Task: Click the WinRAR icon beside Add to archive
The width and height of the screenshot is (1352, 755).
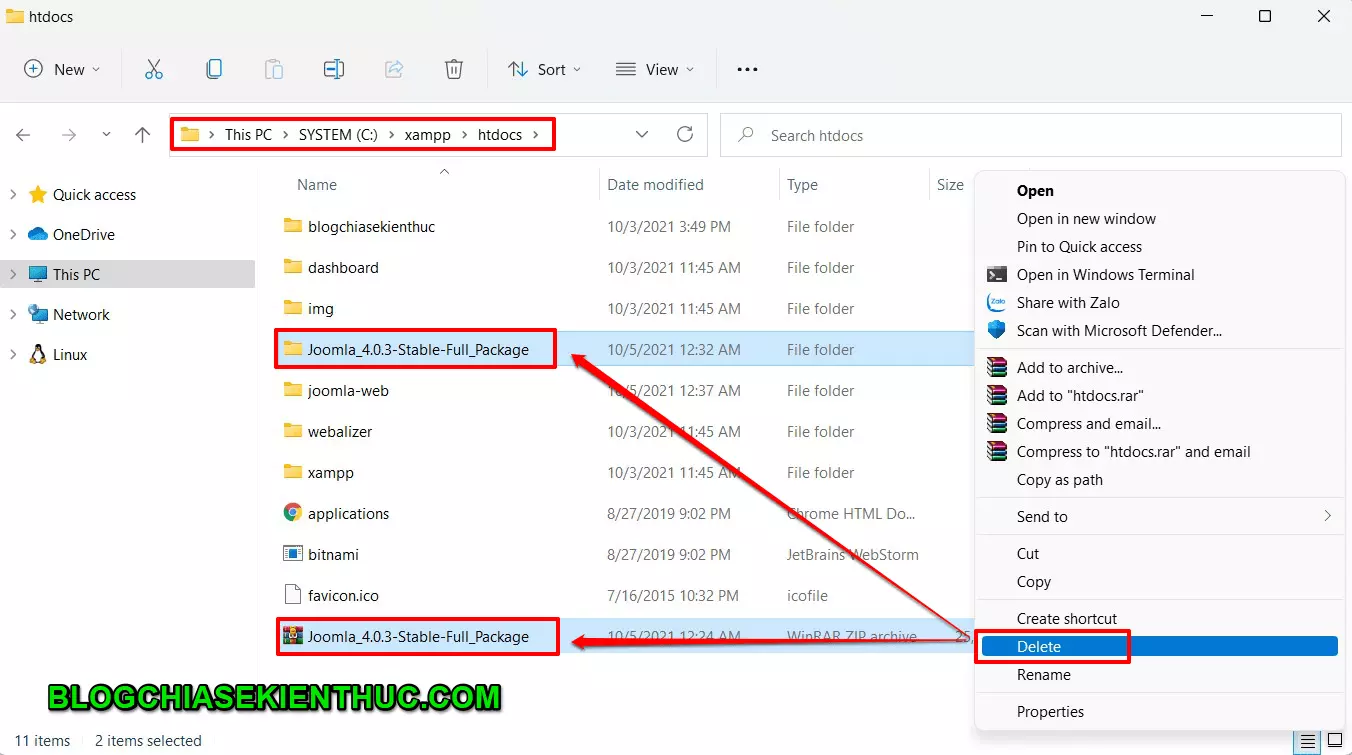Action: 996,368
